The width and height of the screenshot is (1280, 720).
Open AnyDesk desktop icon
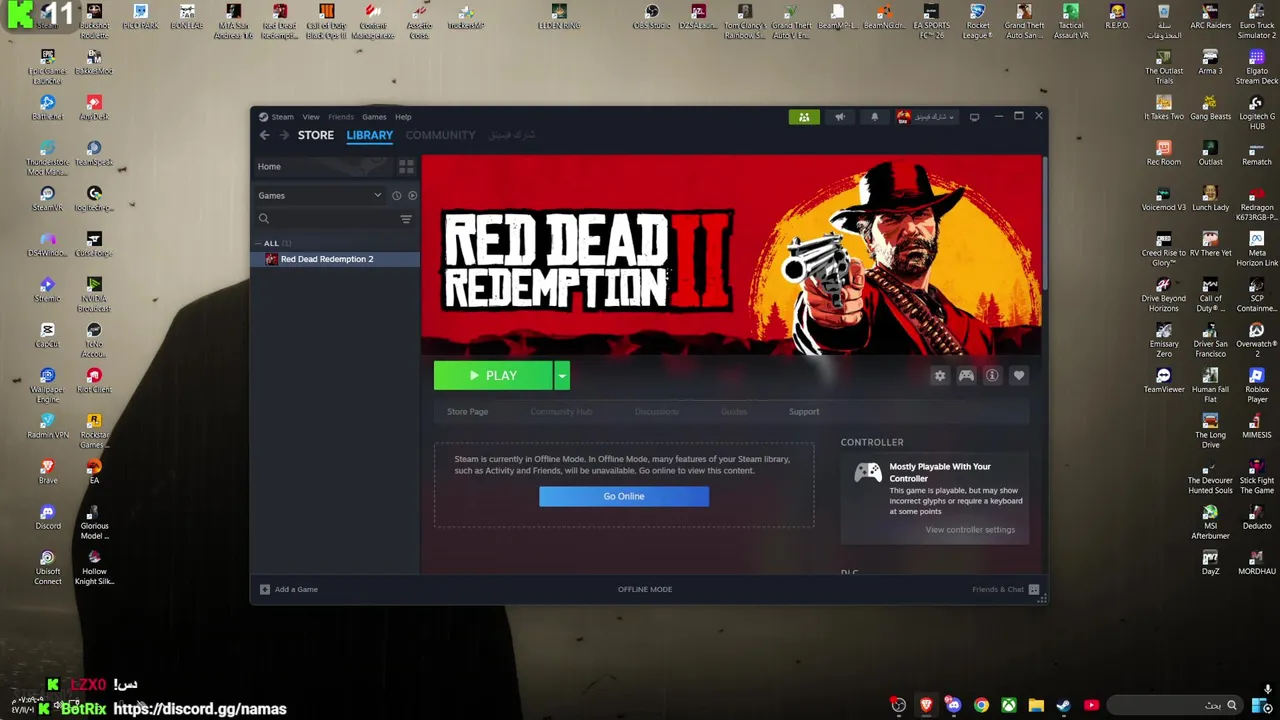94,107
